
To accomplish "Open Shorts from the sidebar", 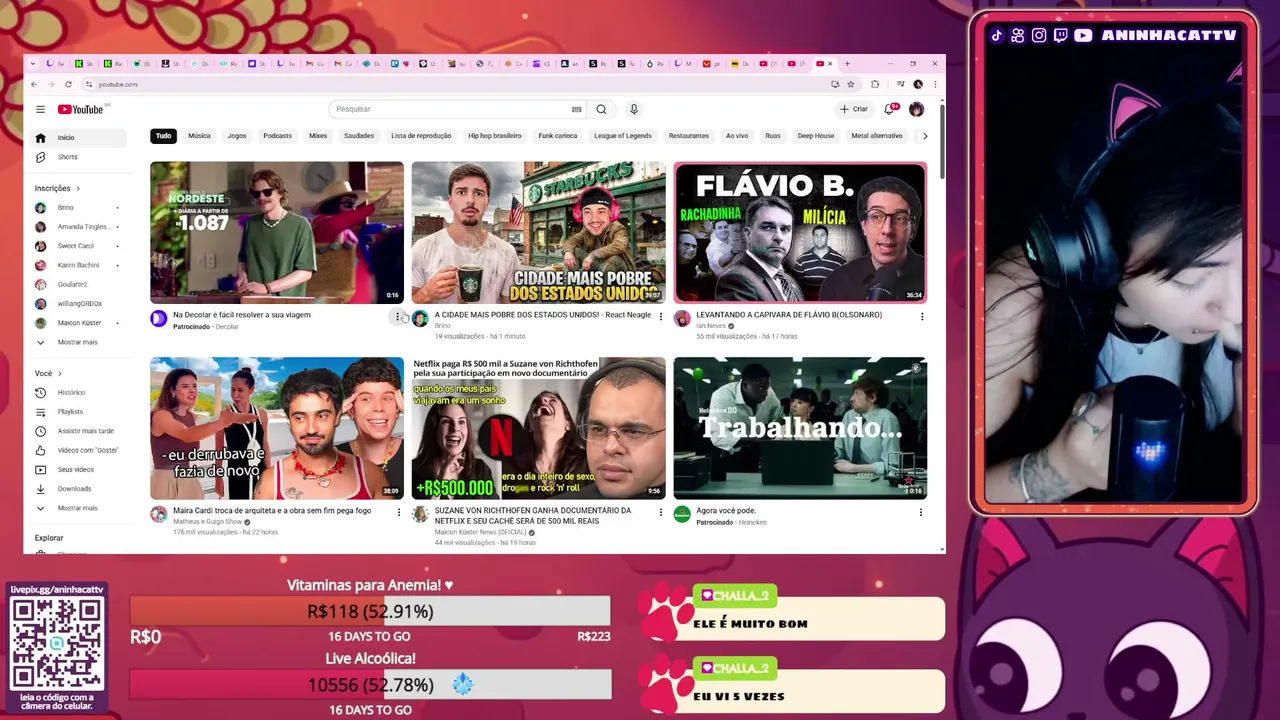I will click(80, 157).
